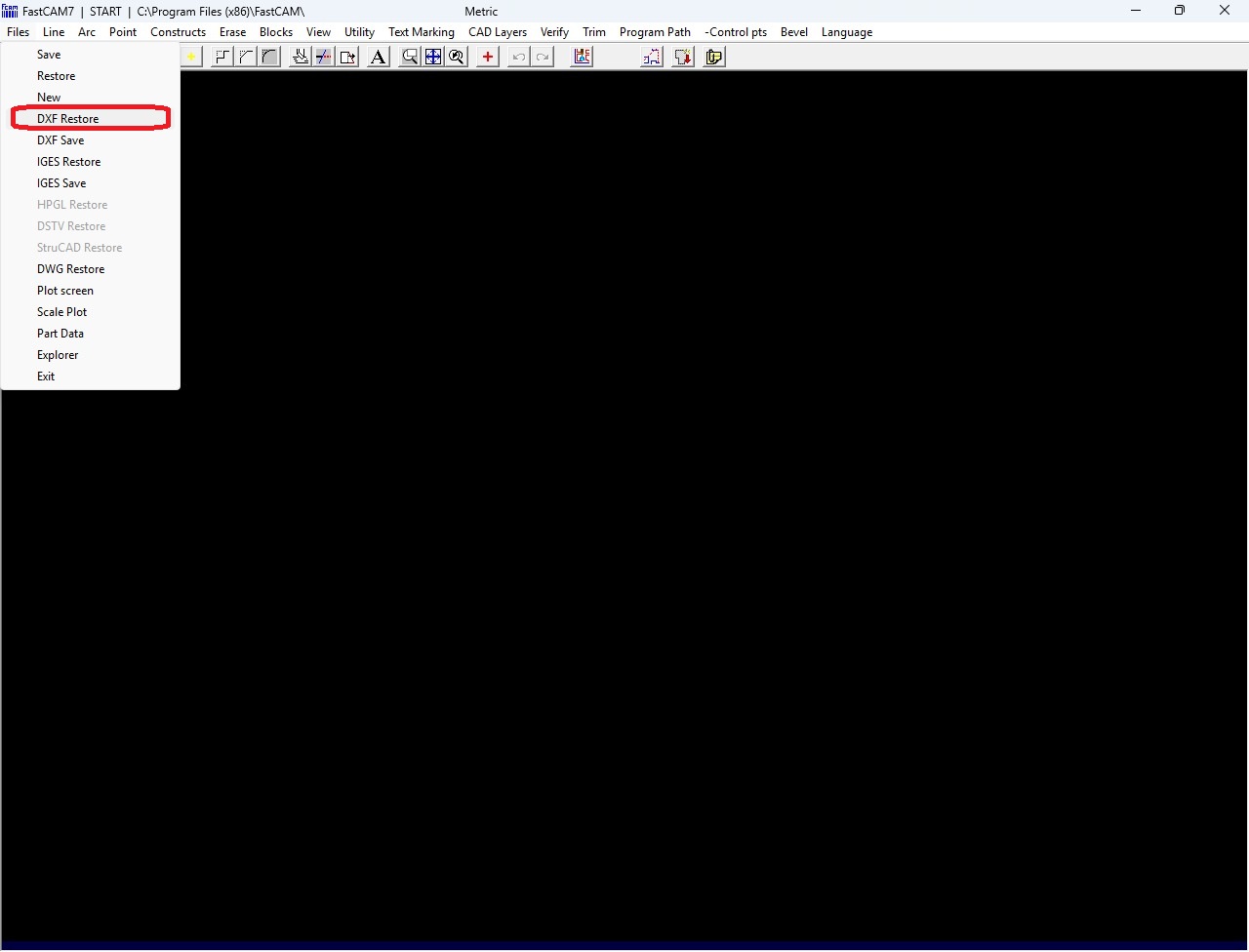1249x952 pixels.
Task: Open the Arc menu
Action: [x=87, y=32]
